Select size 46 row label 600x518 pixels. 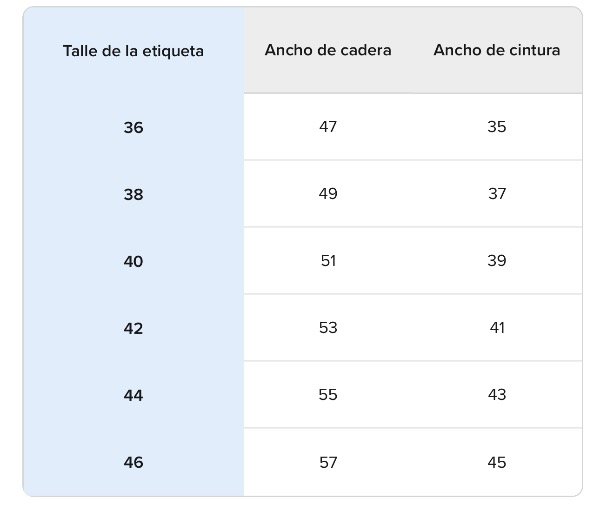click(x=133, y=463)
